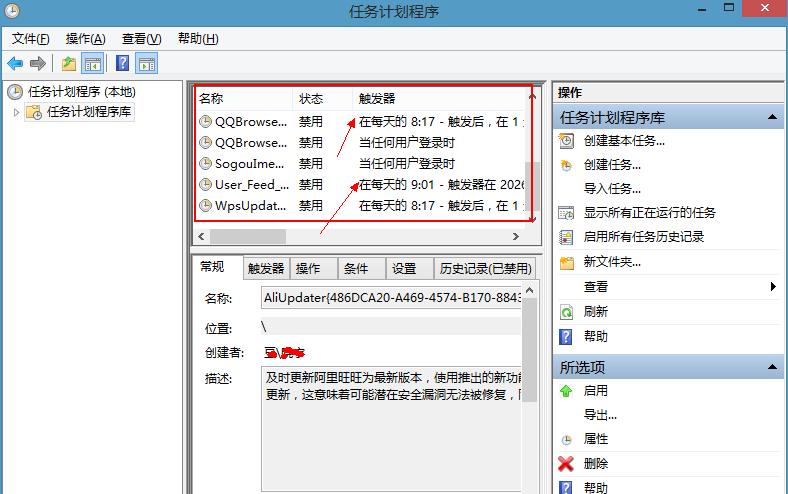Click the folder icon of 任务计划程序库 in the tree
The image size is (788, 494).
tap(34, 112)
